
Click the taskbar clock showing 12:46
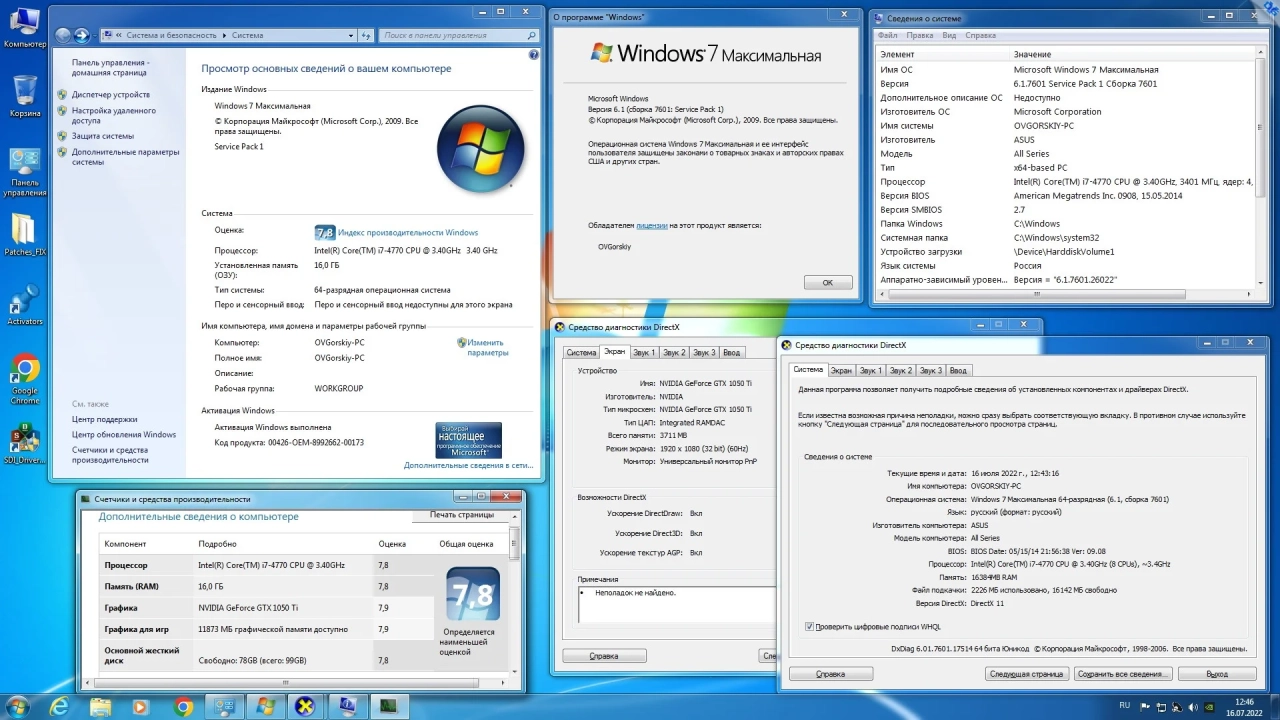click(x=1245, y=706)
